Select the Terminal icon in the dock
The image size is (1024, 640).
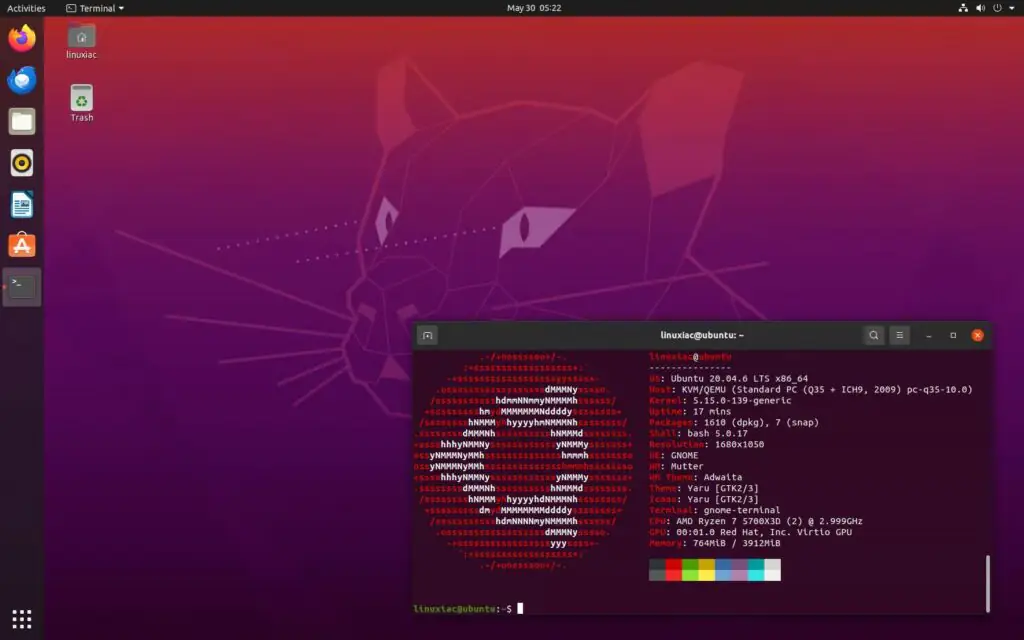click(x=22, y=286)
